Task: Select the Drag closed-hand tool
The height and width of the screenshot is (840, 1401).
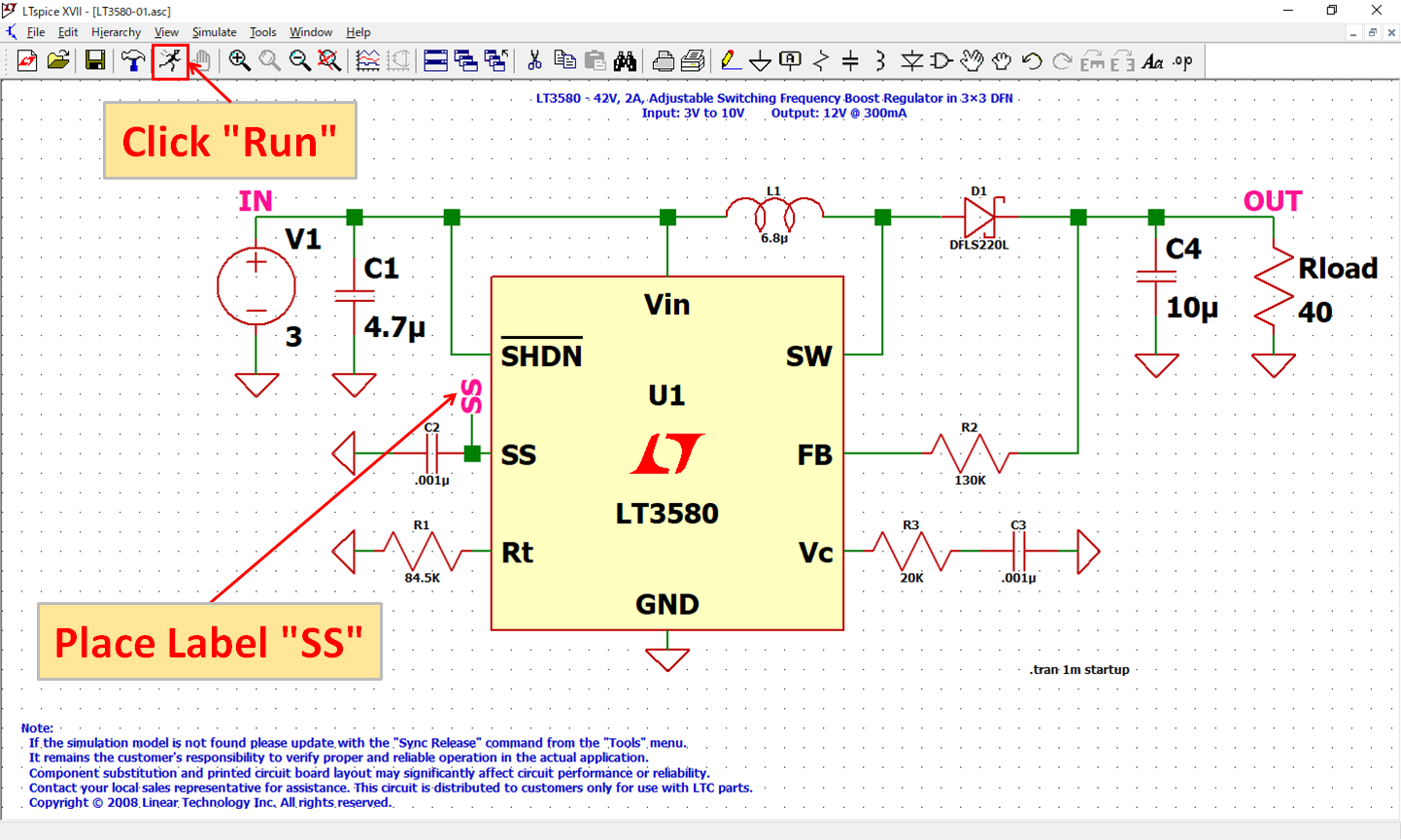Action: pos(1002,61)
